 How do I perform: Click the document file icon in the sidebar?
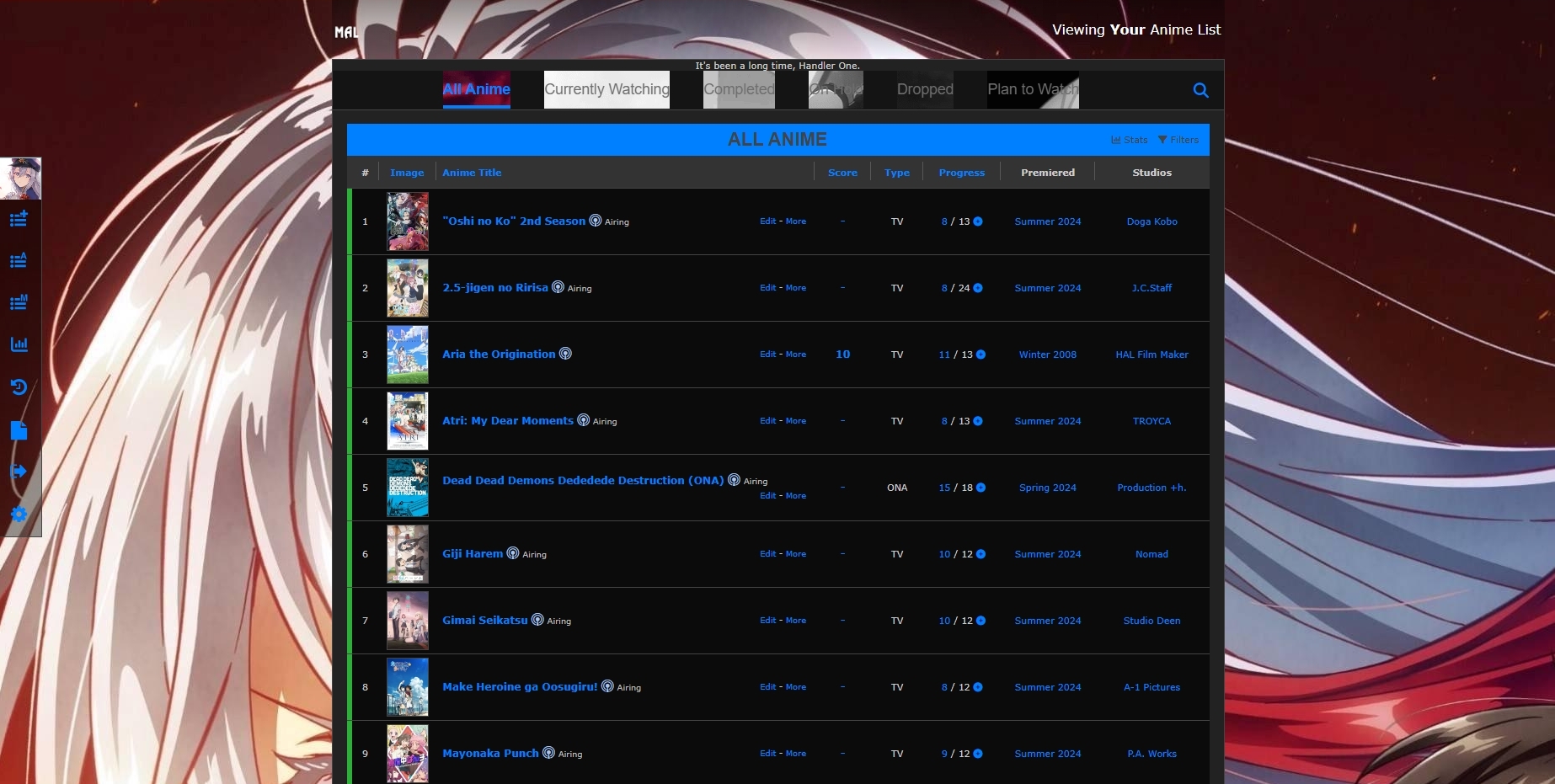click(19, 429)
